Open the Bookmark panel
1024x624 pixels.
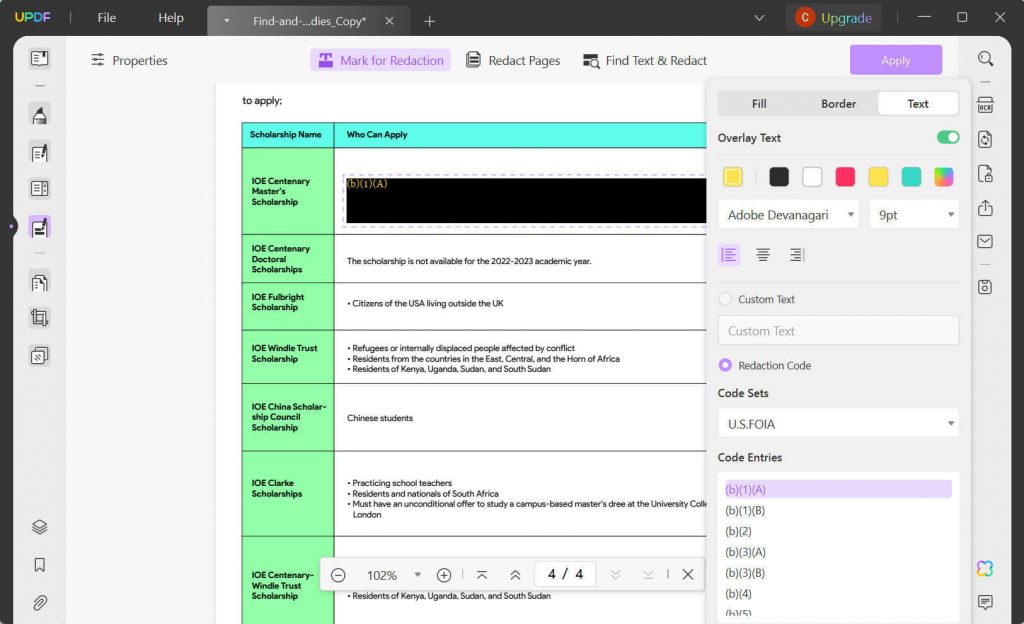pos(39,564)
